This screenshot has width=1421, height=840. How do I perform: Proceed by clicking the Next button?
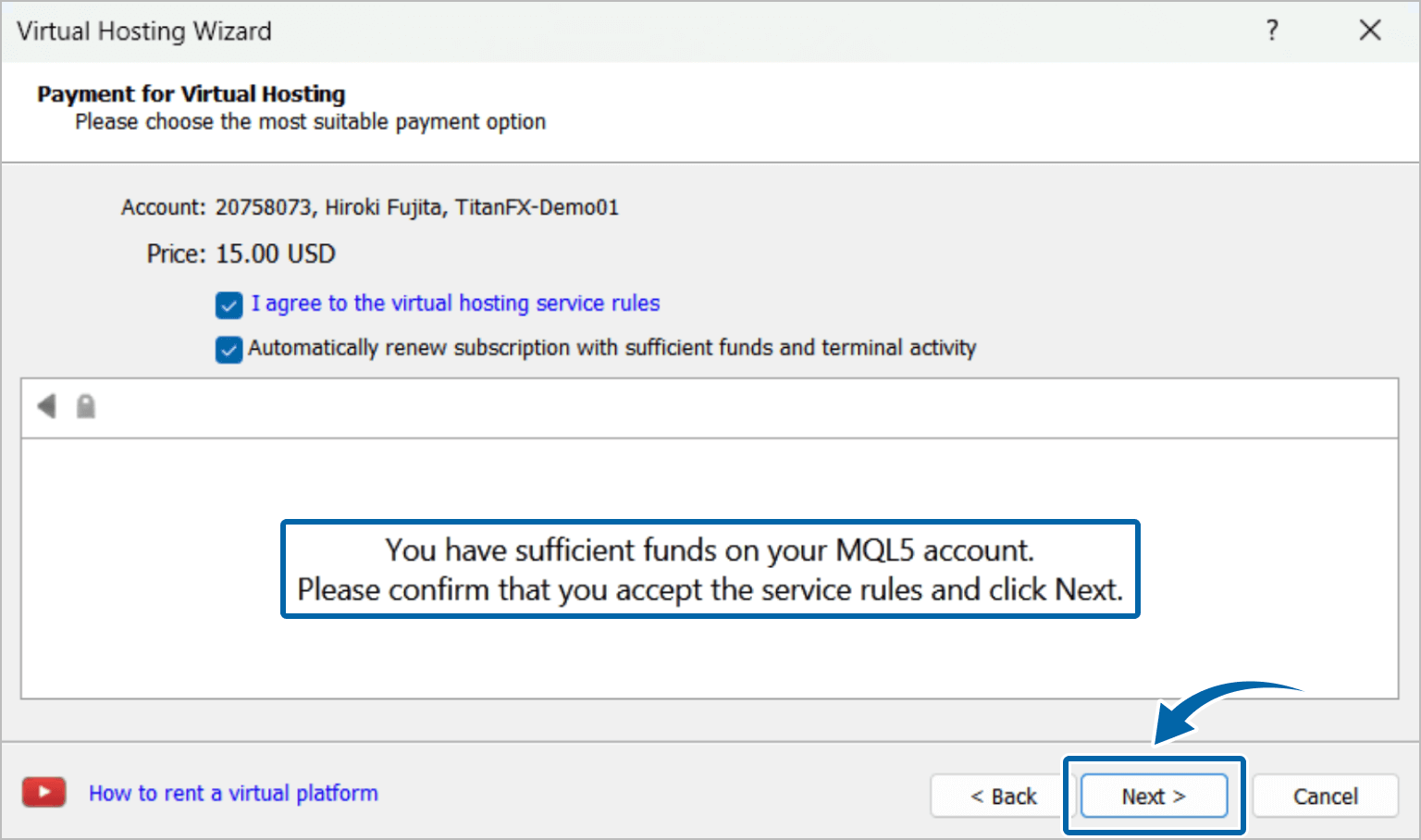[1154, 797]
